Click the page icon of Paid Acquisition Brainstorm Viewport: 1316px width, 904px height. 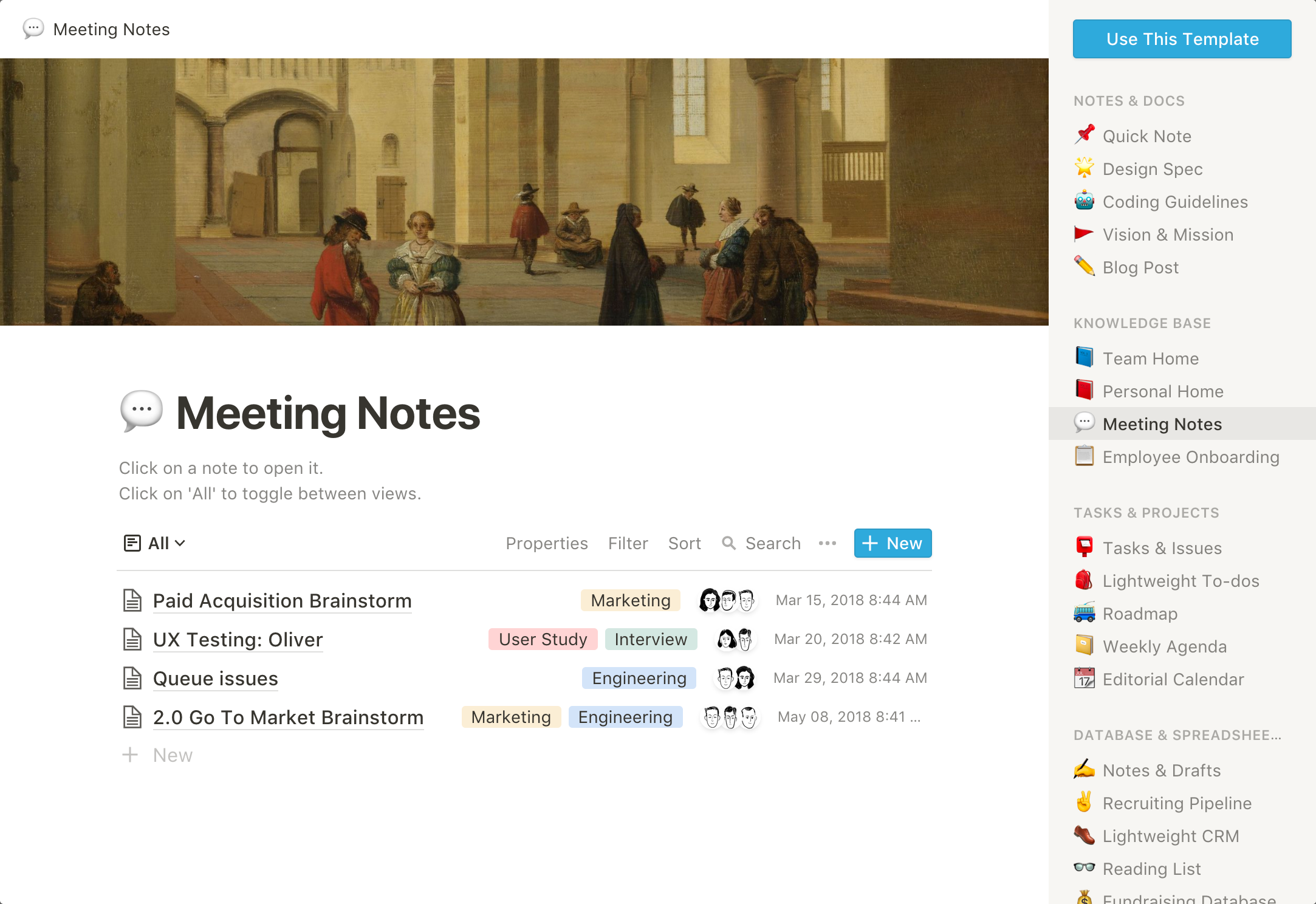(x=132, y=600)
